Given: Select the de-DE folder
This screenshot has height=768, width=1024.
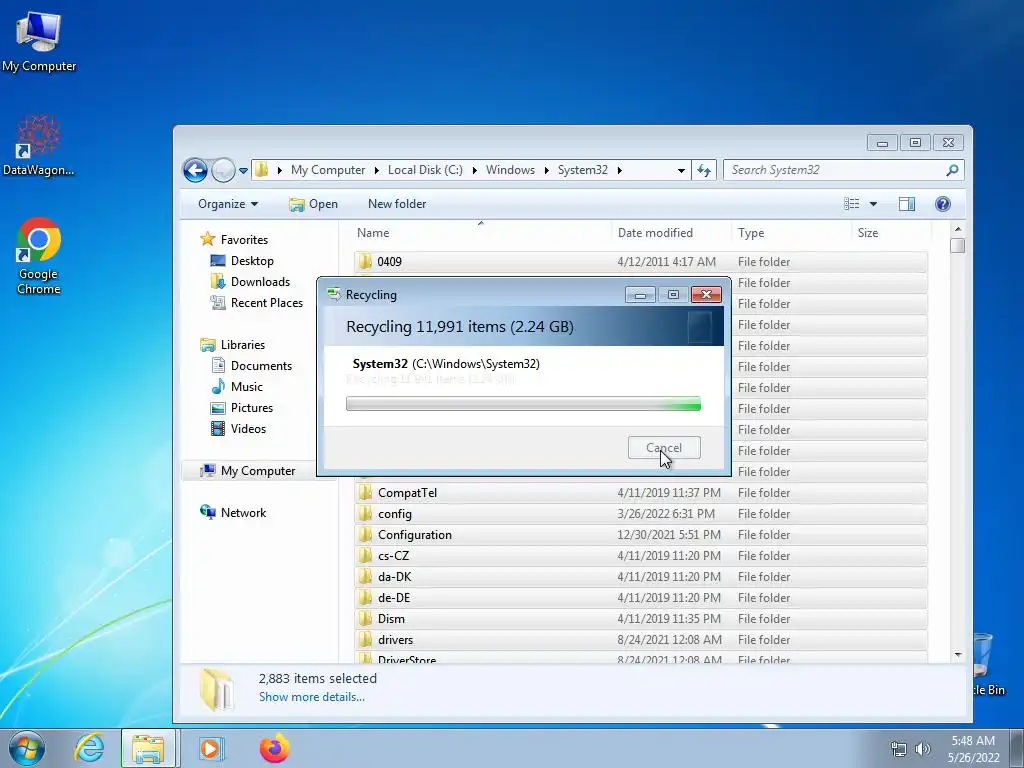Looking at the screenshot, I should pyautogui.click(x=641, y=597).
